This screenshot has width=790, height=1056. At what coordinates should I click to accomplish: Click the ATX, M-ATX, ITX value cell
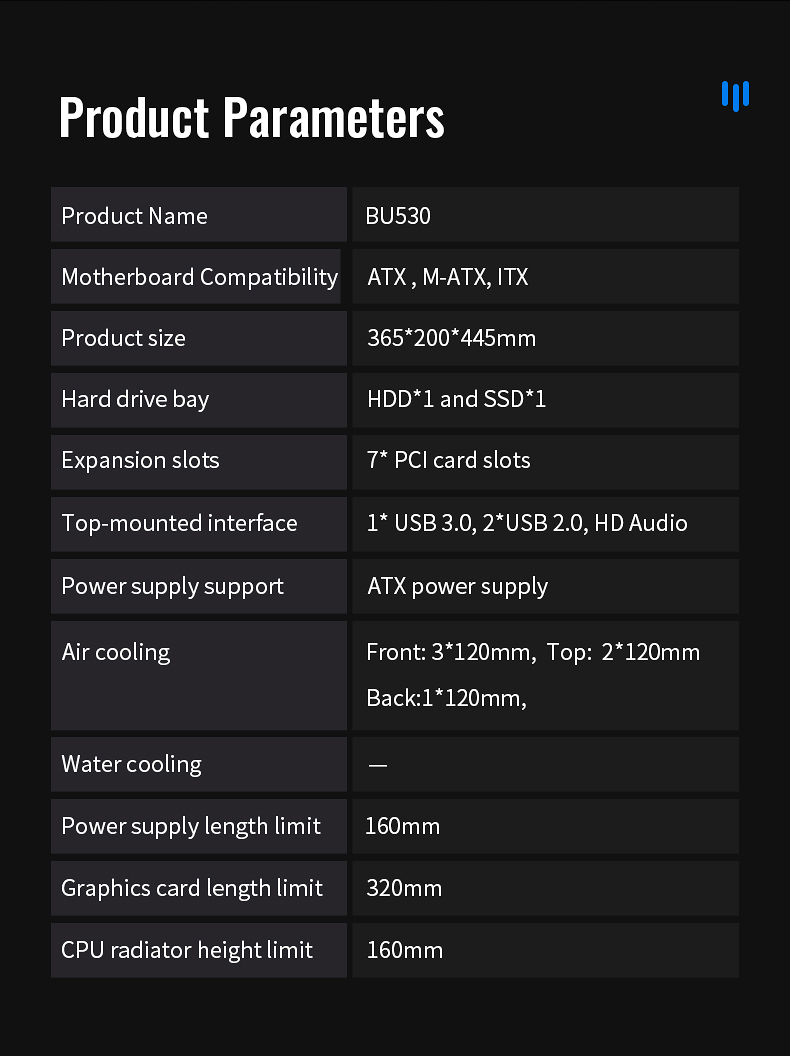(546, 276)
